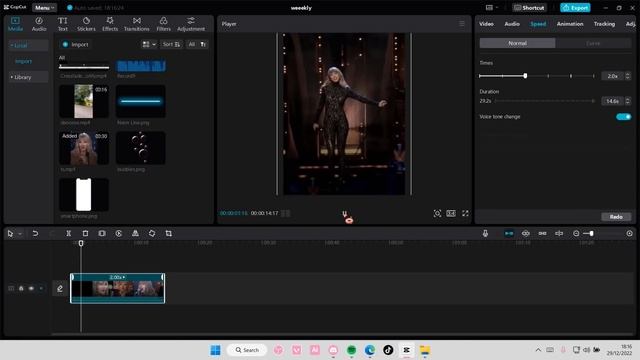Open the layout dropdown near Shortcut
This screenshot has height=360, width=640.
click(x=492, y=8)
